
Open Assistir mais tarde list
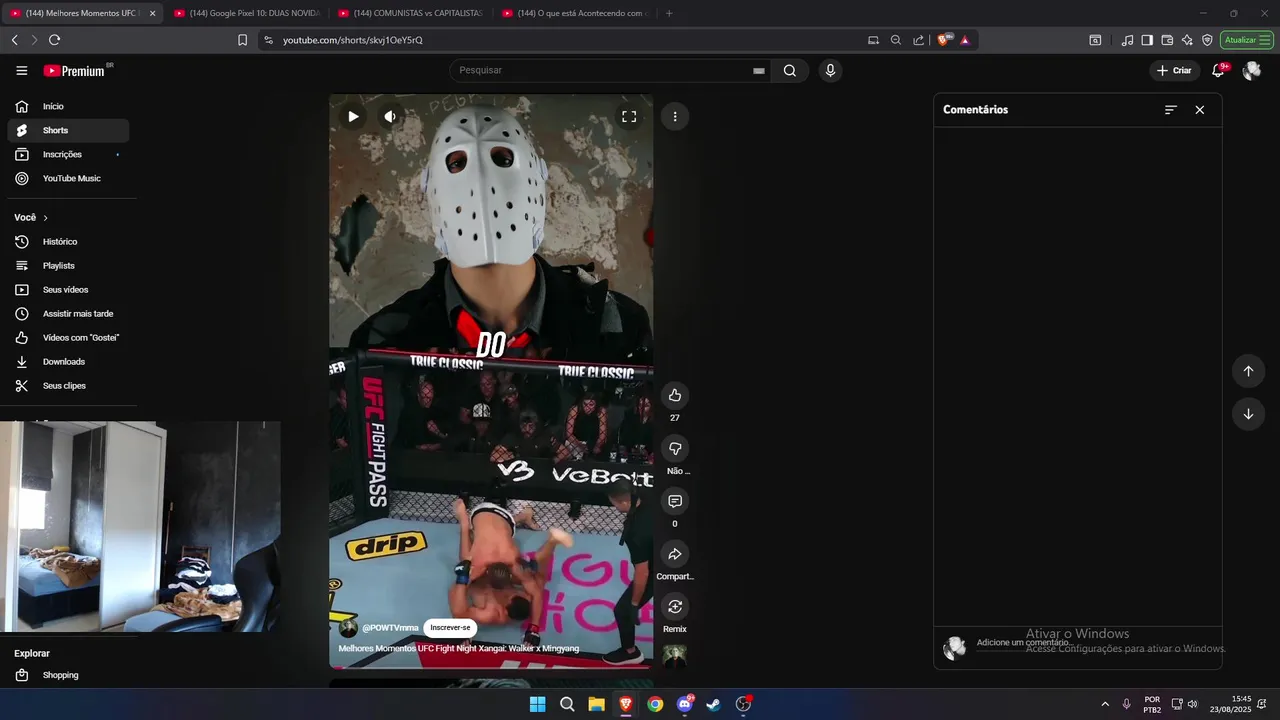click(x=68, y=314)
